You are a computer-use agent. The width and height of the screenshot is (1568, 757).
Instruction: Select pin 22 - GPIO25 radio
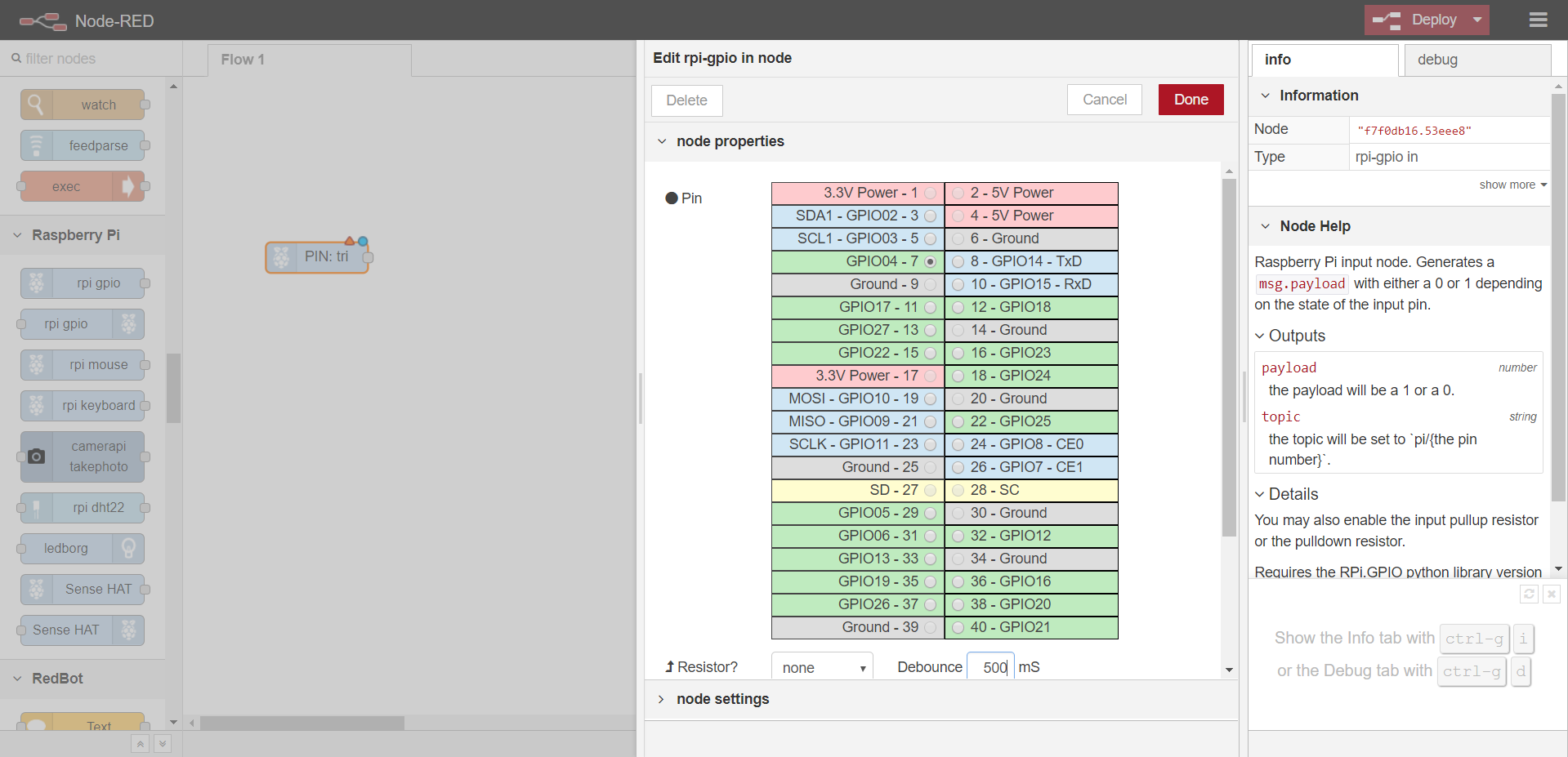pos(958,421)
